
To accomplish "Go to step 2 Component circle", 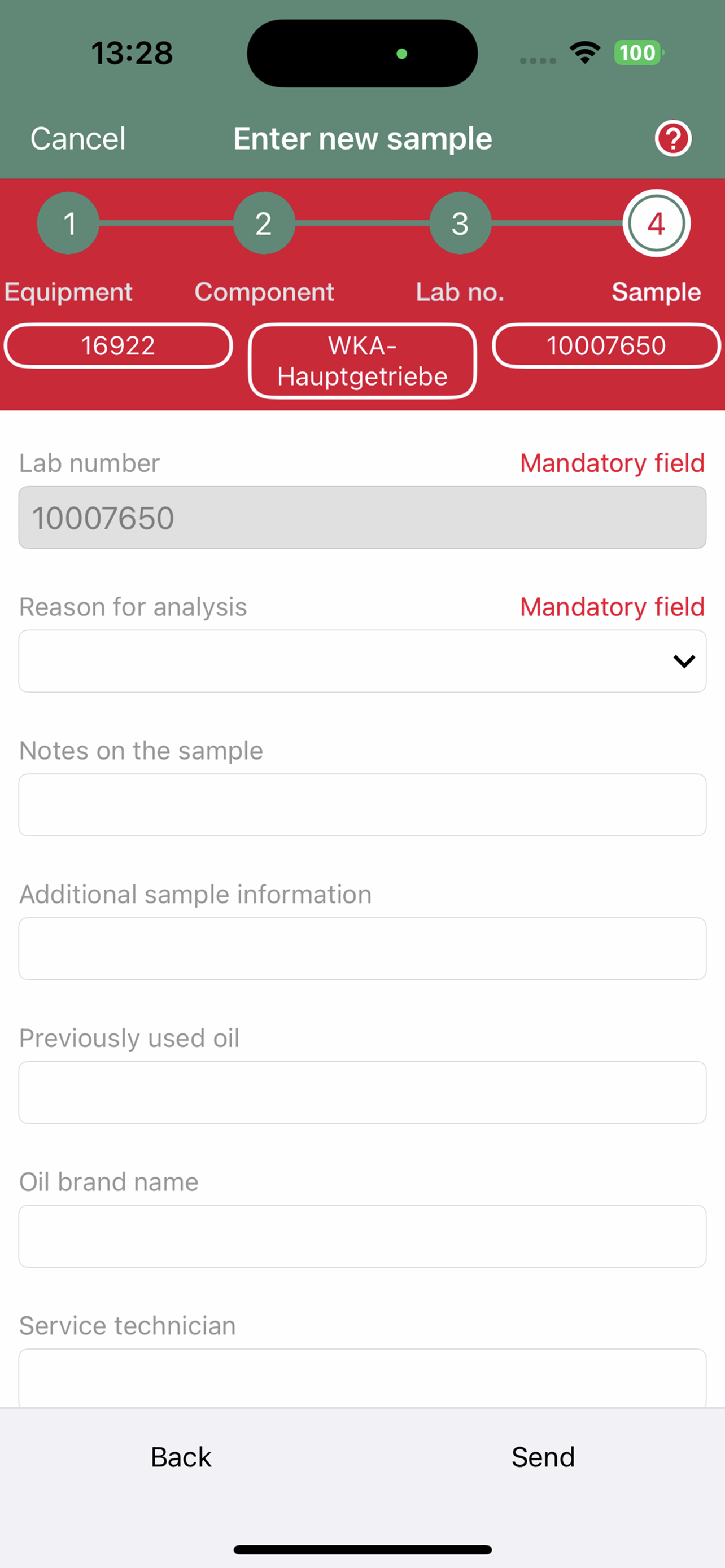I will pos(264,224).
